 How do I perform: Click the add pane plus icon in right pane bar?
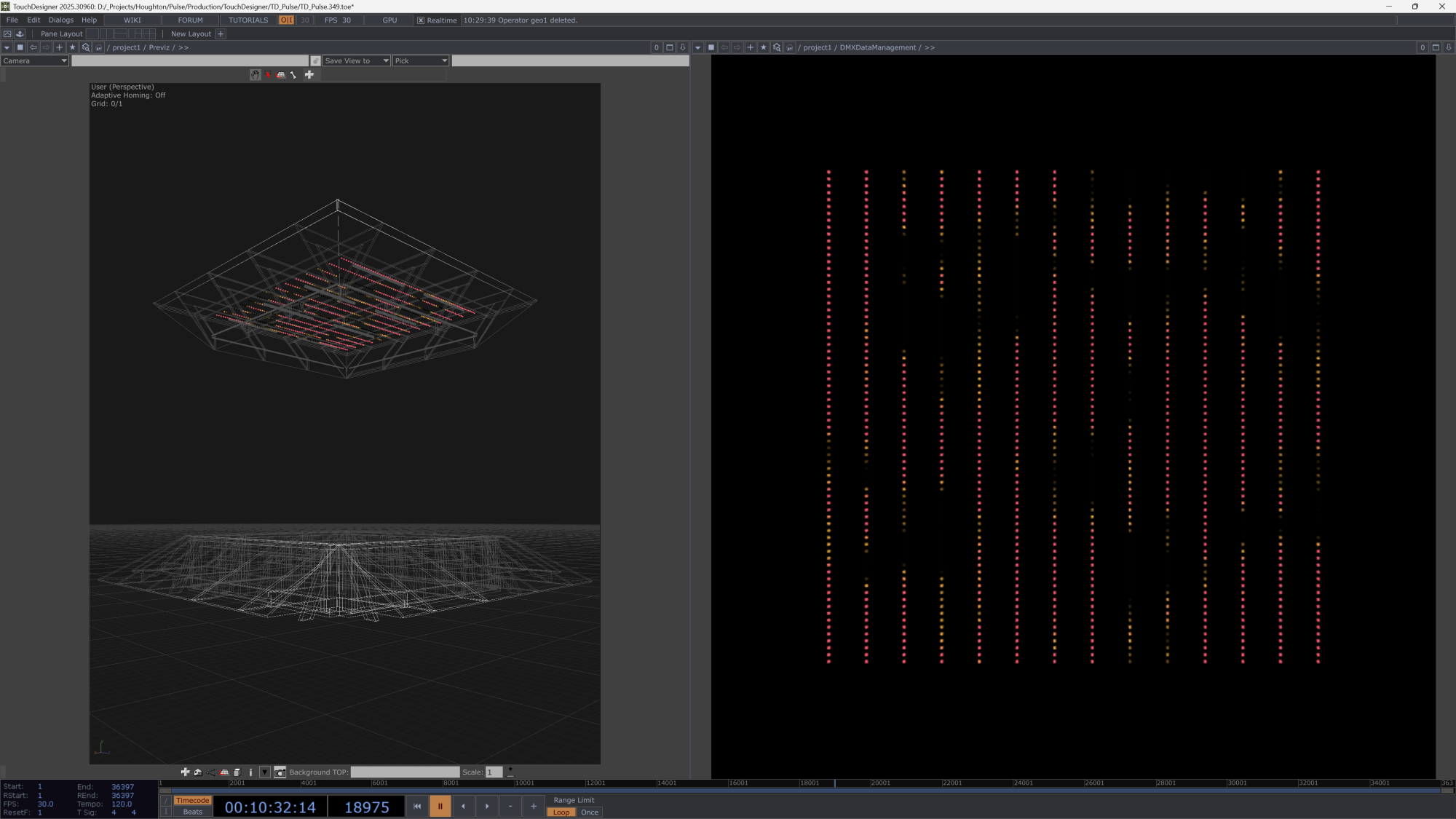[750, 47]
